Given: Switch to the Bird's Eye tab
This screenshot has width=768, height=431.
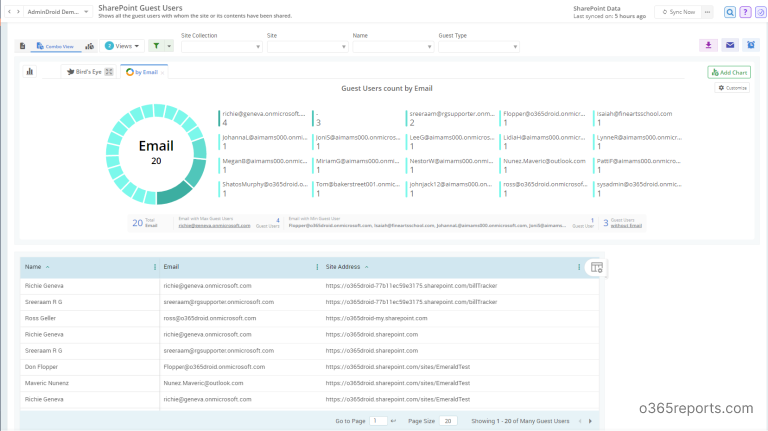Looking at the screenshot, I should coord(84,72).
